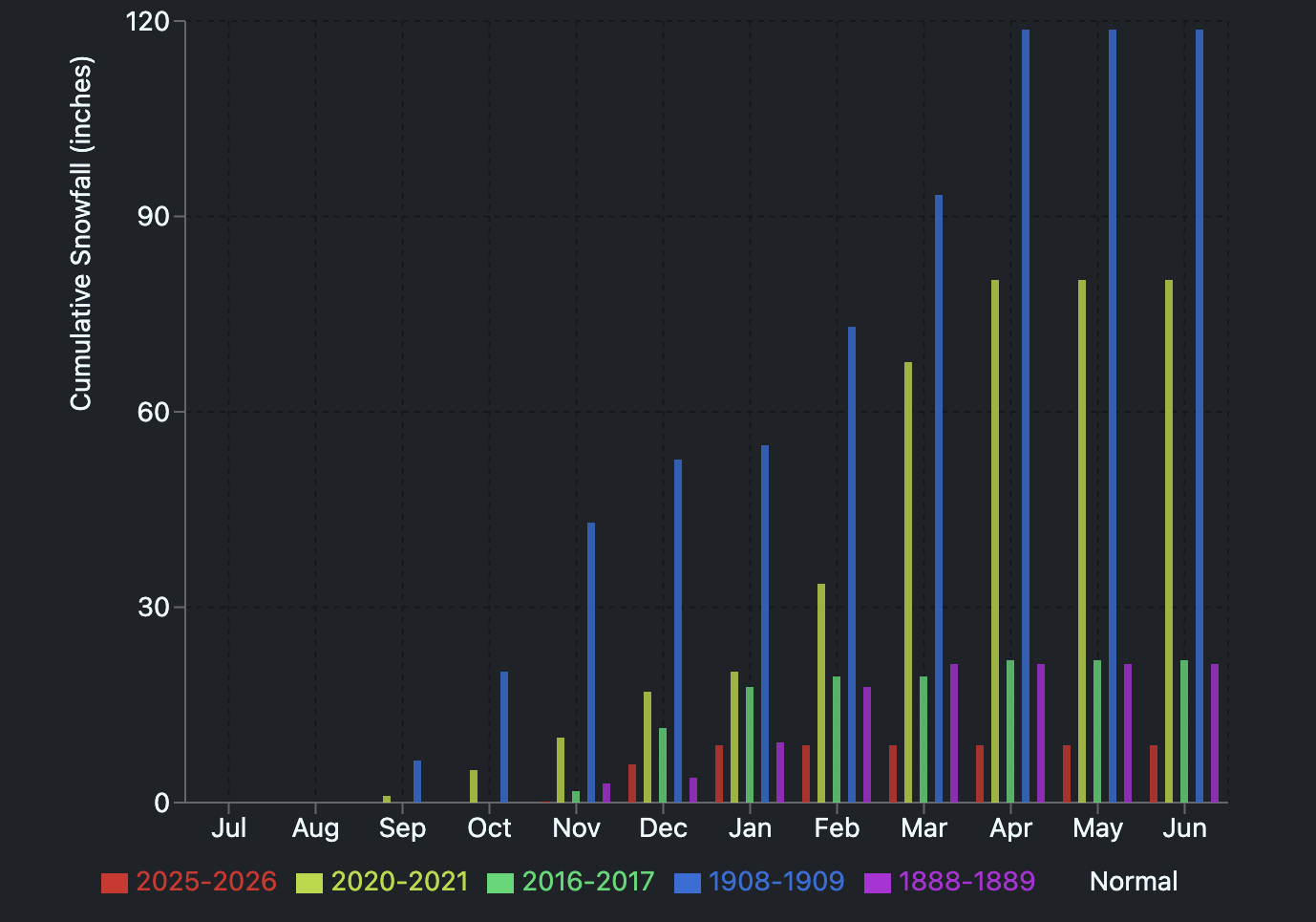1316x922 pixels.
Task: Select the purple 1888-1889 bar for Mar
Action: 954,733
